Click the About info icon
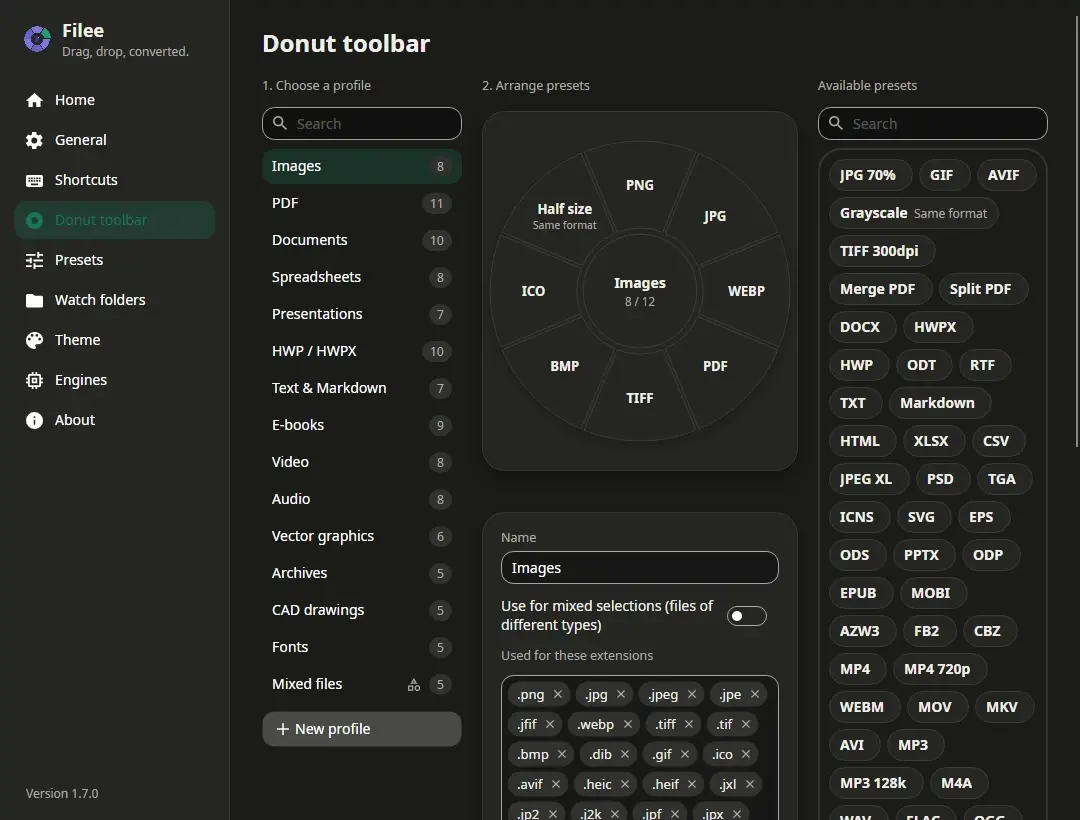1080x820 pixels. [34, 420]
